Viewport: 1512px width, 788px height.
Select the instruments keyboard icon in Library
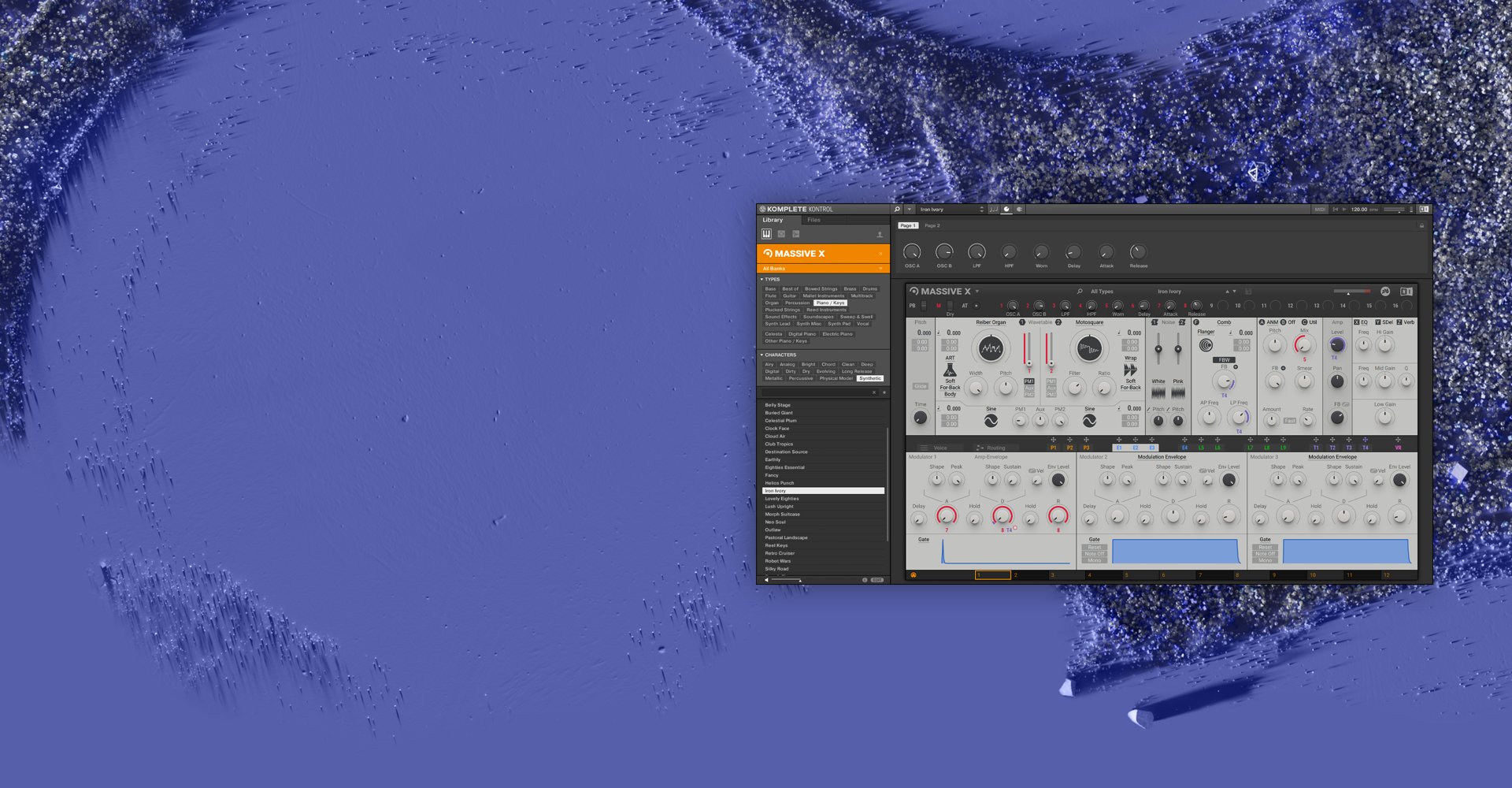766,234
